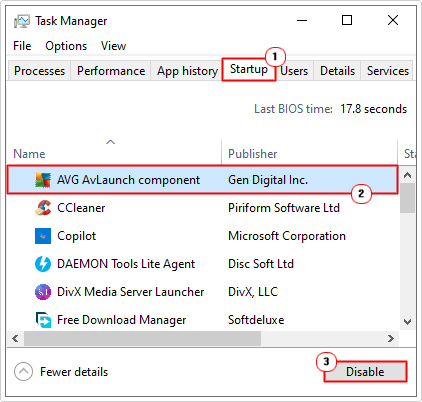Click the horizontal scrollbar right arrow

[x=391, y=339]
